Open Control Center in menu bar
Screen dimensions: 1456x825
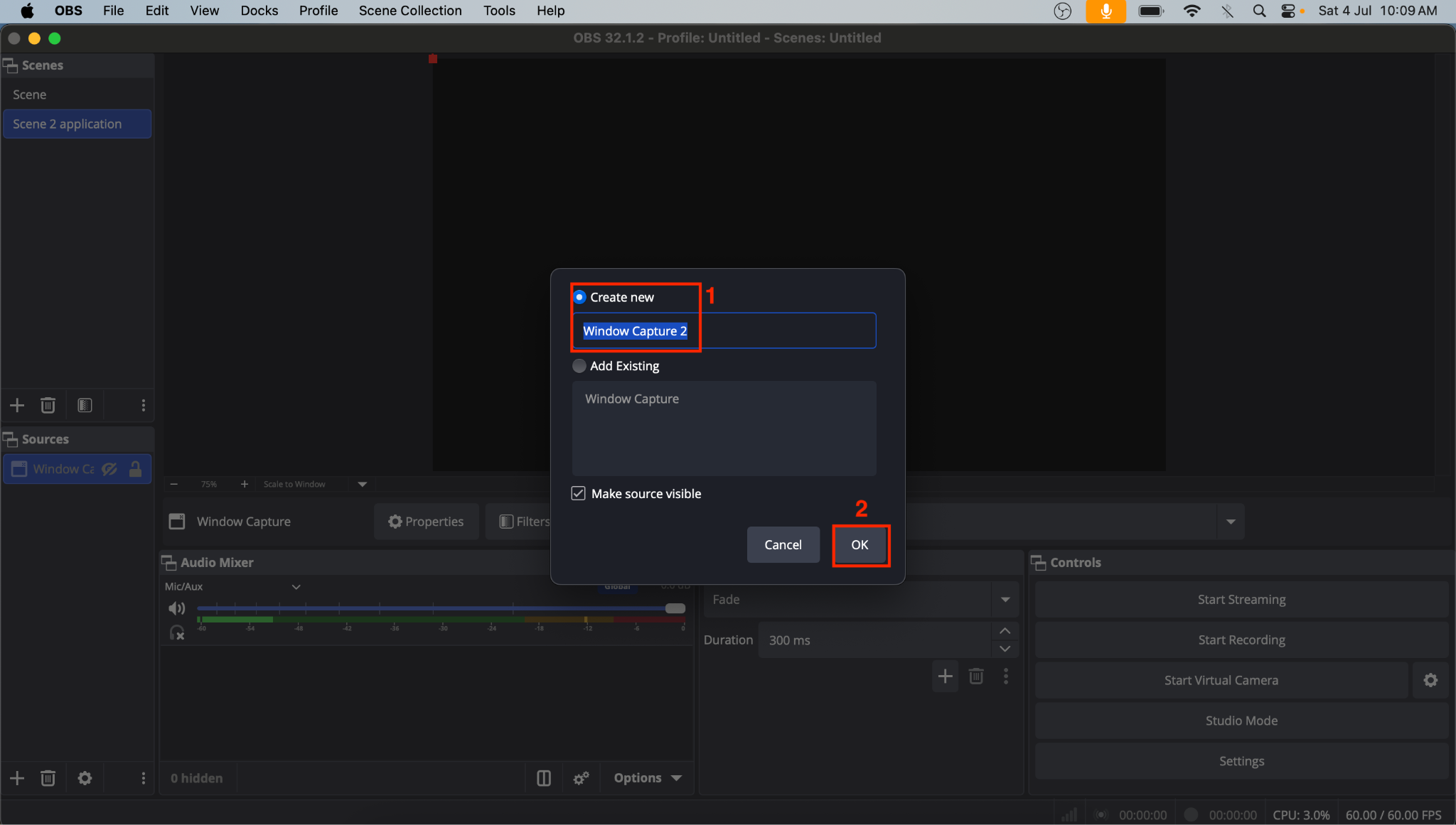coord(1288,11)
